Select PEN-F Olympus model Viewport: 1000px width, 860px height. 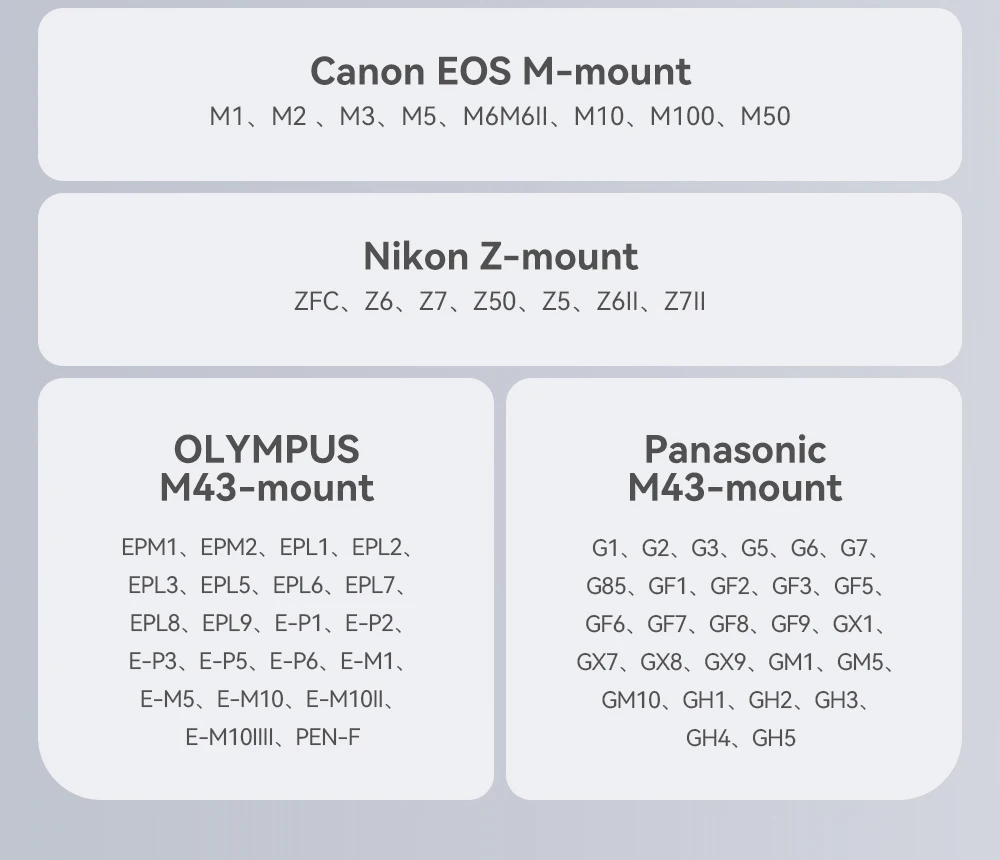click(328, 738)
